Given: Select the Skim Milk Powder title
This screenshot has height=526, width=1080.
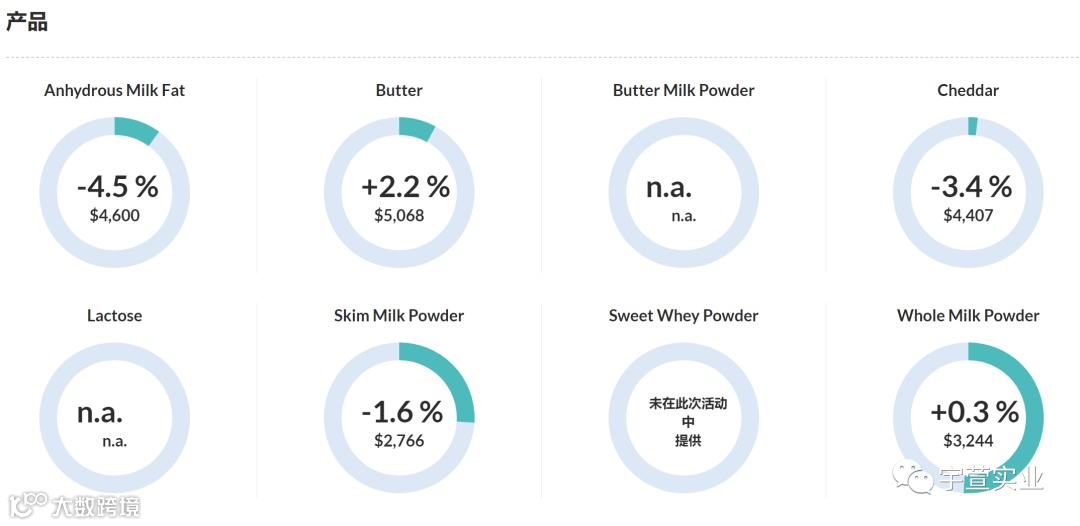Looking at the screenshot, I should click(x=399, y=315).
